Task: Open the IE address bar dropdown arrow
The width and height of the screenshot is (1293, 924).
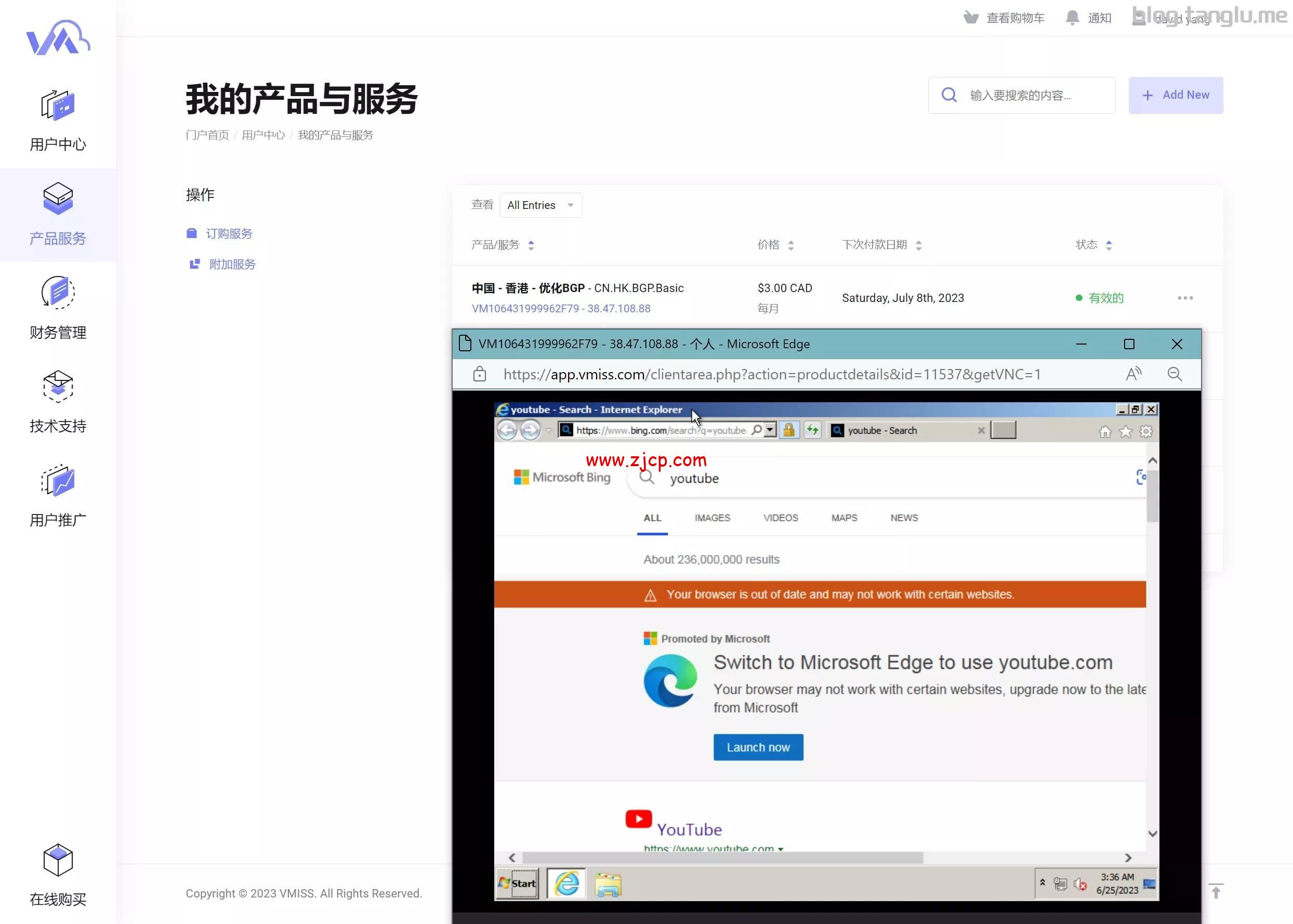Action: (x=770, y=430)
